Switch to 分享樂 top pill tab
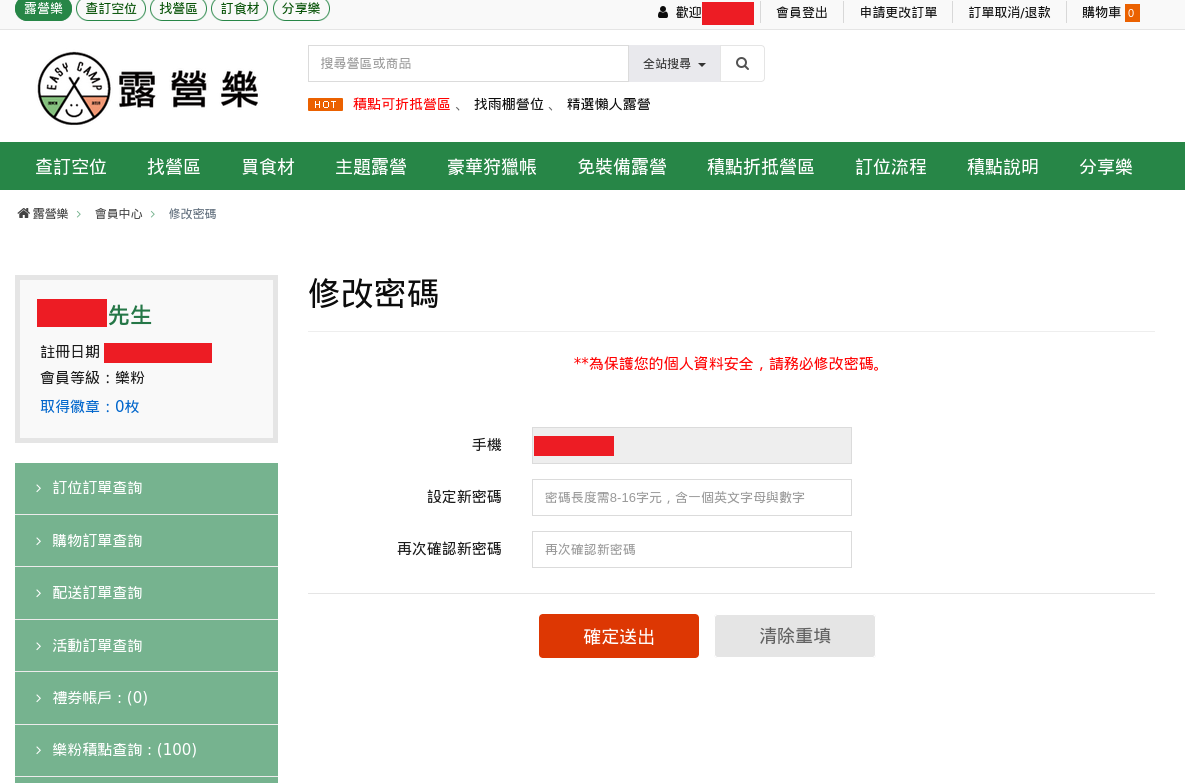 click(x=301, y=9)
